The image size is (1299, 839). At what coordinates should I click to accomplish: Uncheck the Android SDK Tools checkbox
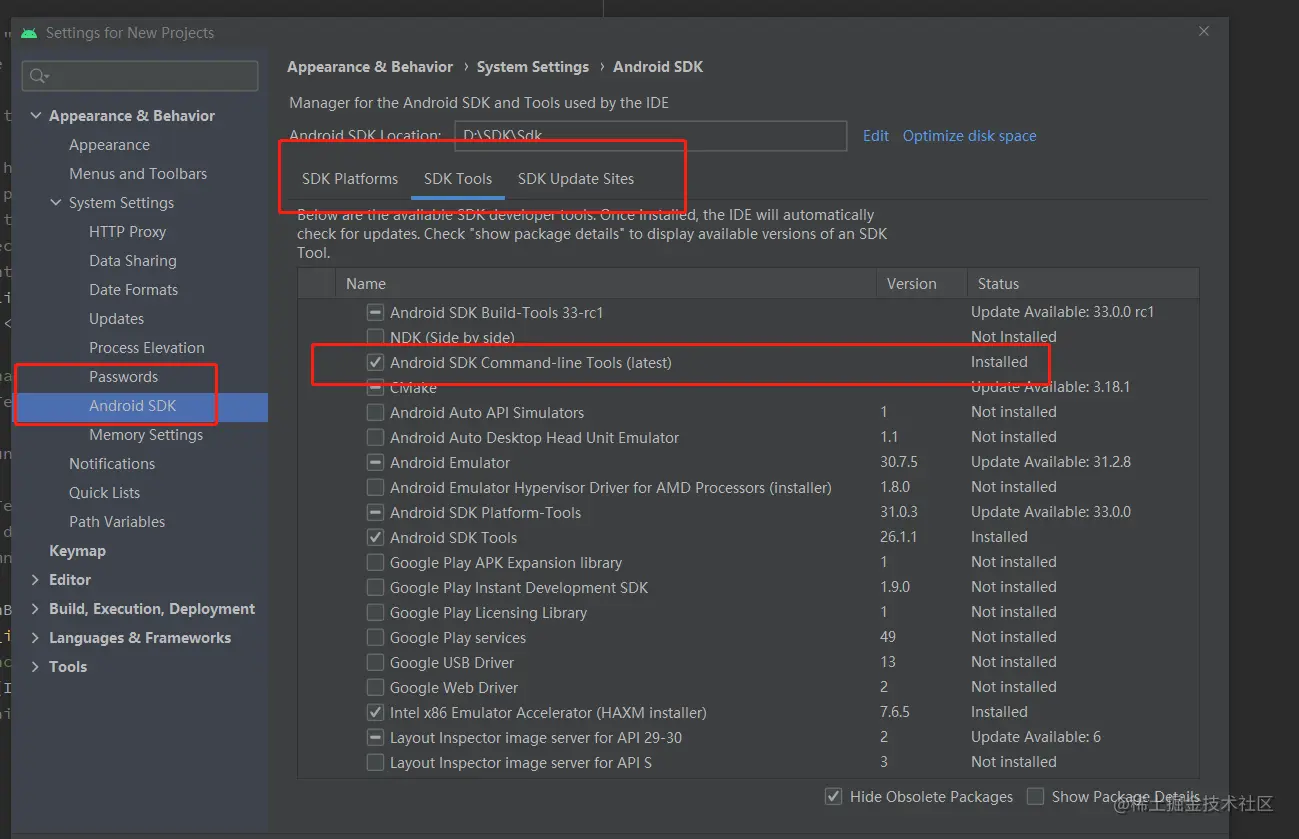375,537
